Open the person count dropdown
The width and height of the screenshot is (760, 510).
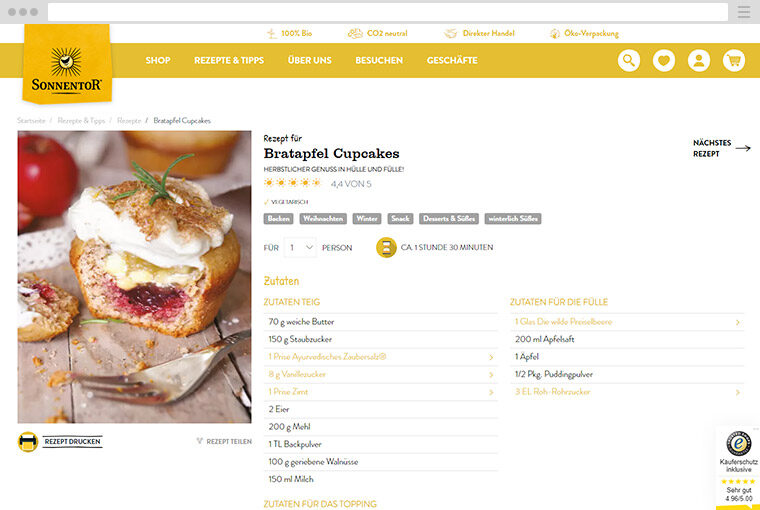(300, 248)
